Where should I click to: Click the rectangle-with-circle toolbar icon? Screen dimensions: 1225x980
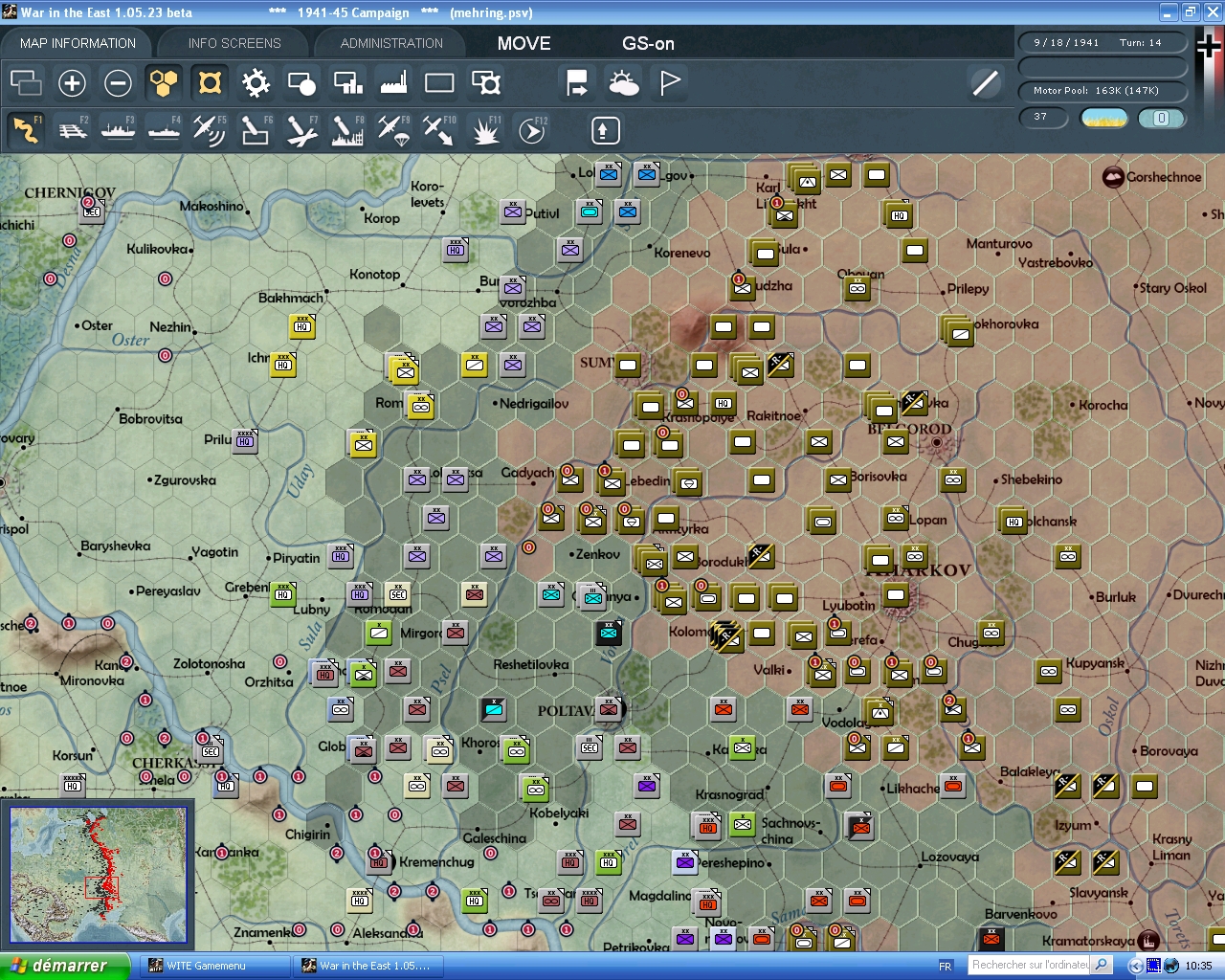point(301,83)
